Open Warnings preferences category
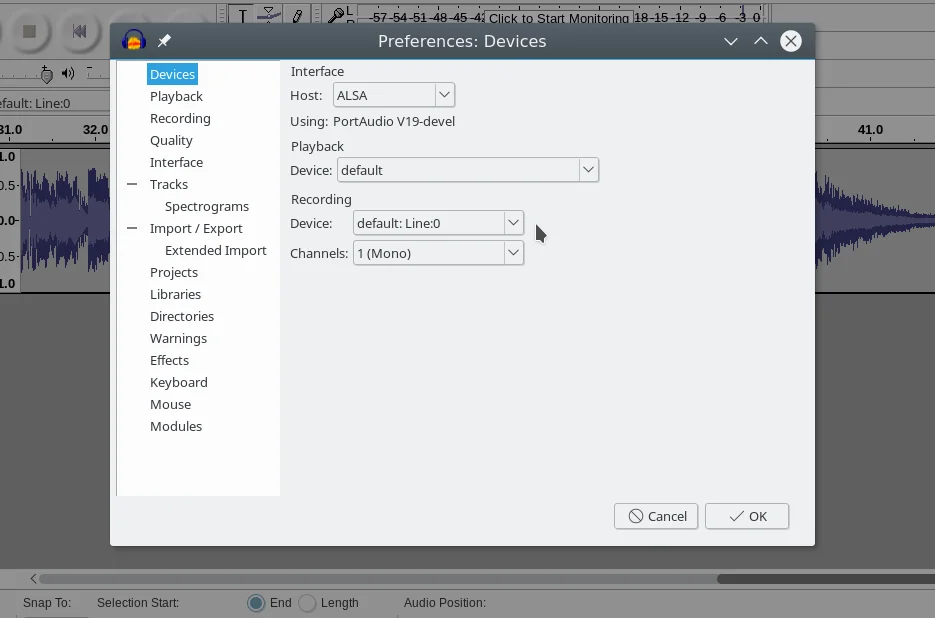The width and height of the screenshot is (935, 618). (178, 339)
